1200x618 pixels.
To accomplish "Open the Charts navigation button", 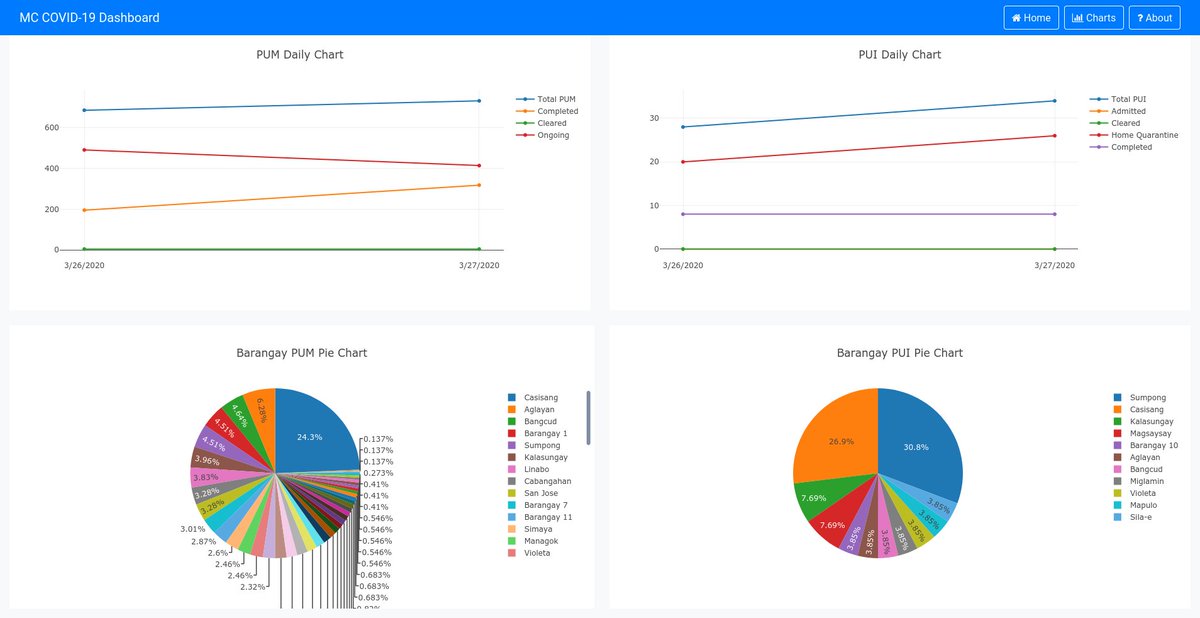I will pos(1094,18).
